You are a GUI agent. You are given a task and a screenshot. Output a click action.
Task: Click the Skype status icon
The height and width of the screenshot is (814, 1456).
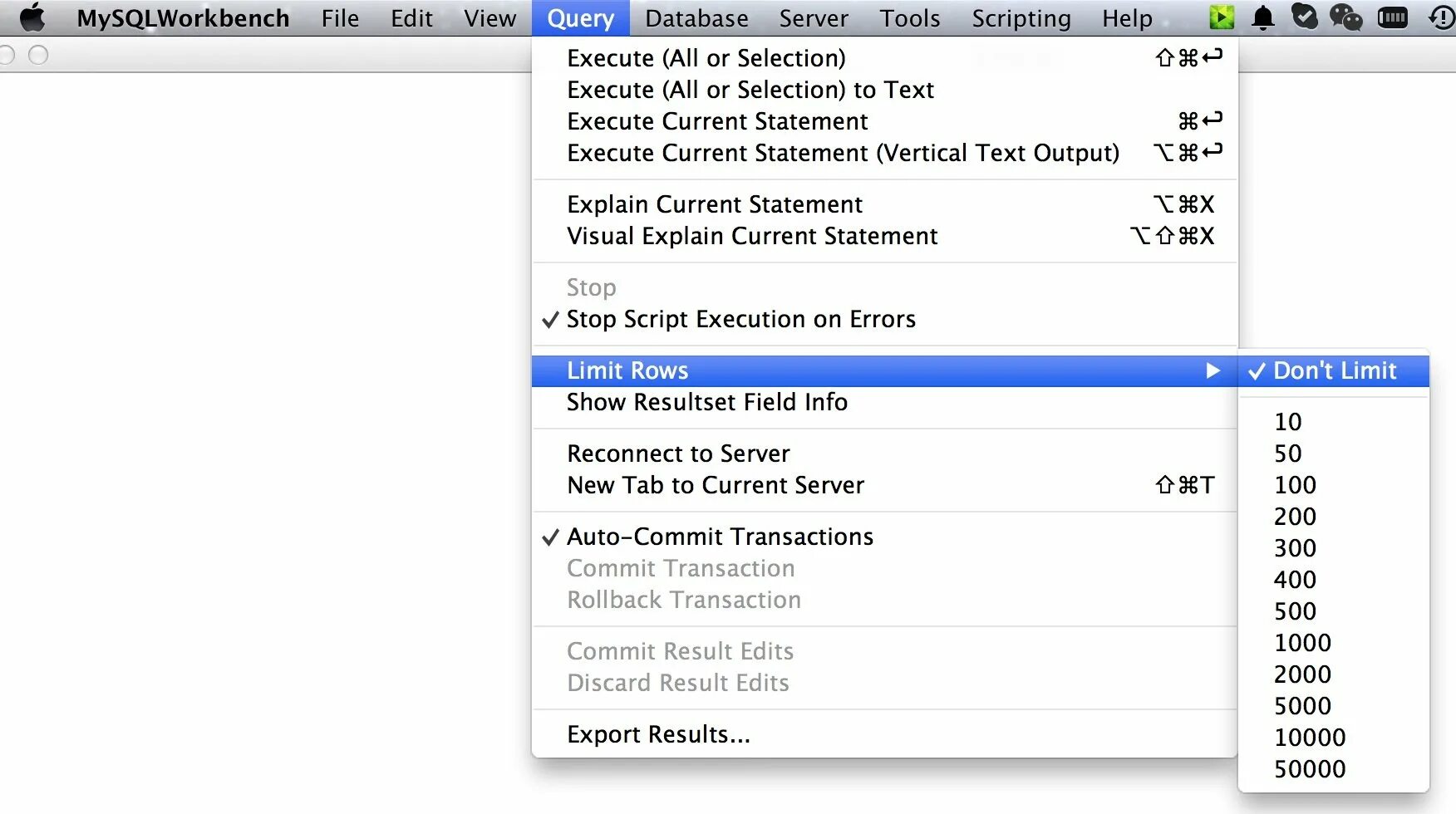(x=1304, y=17)
